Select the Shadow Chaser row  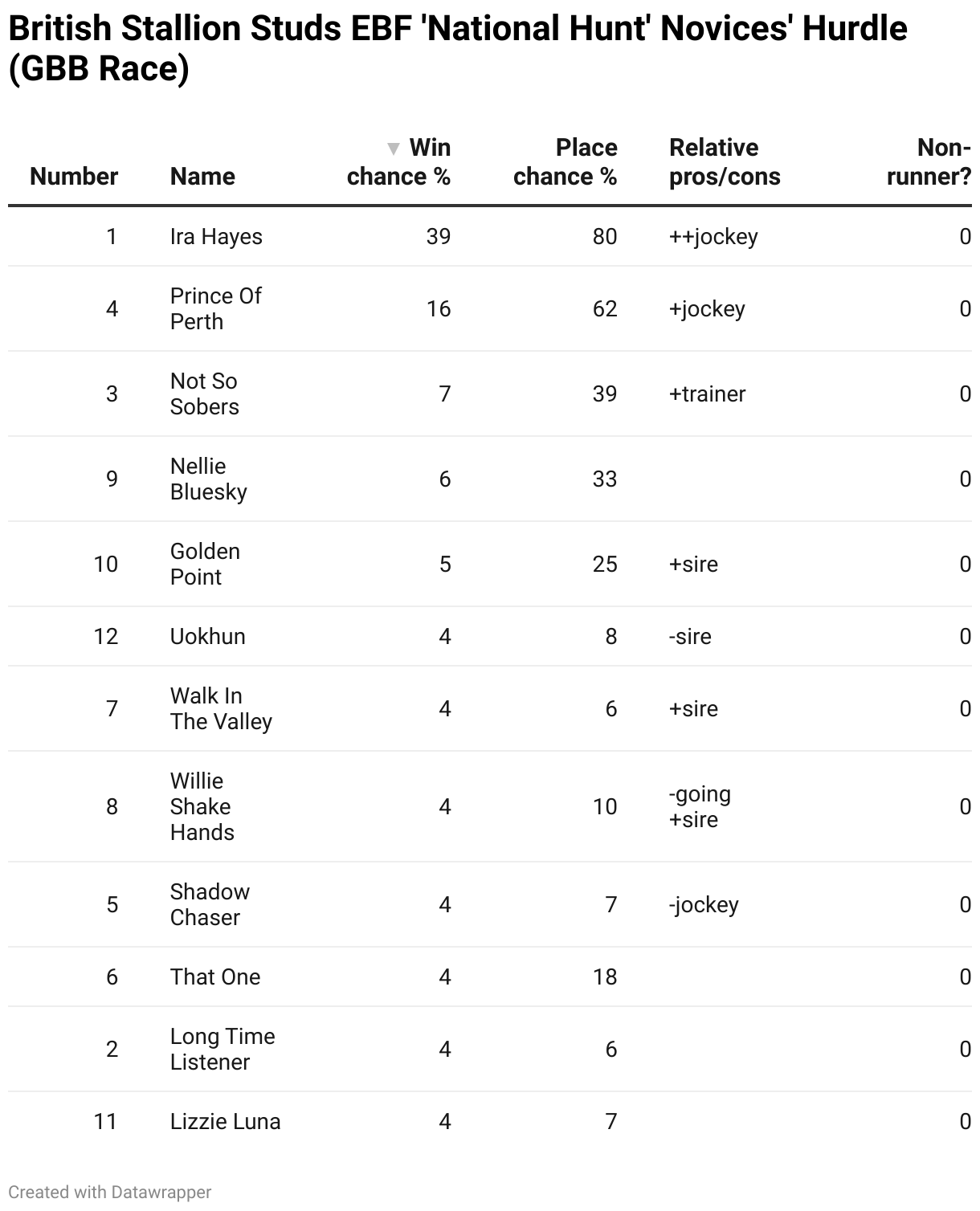point(209,905)
